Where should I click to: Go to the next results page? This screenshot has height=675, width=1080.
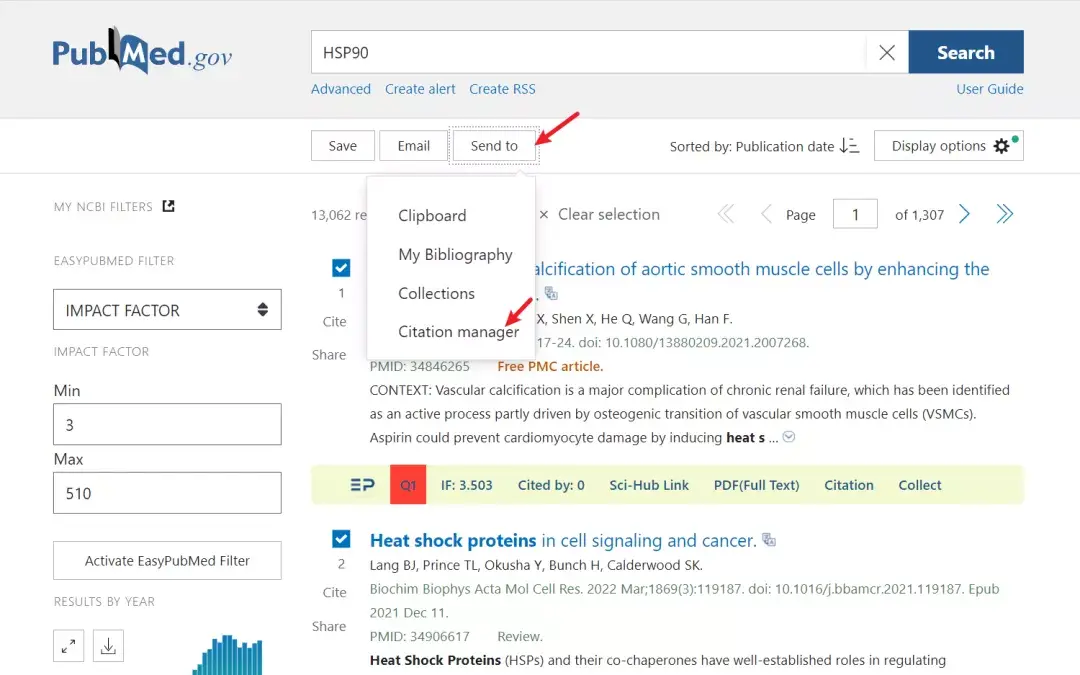(964, 214)
